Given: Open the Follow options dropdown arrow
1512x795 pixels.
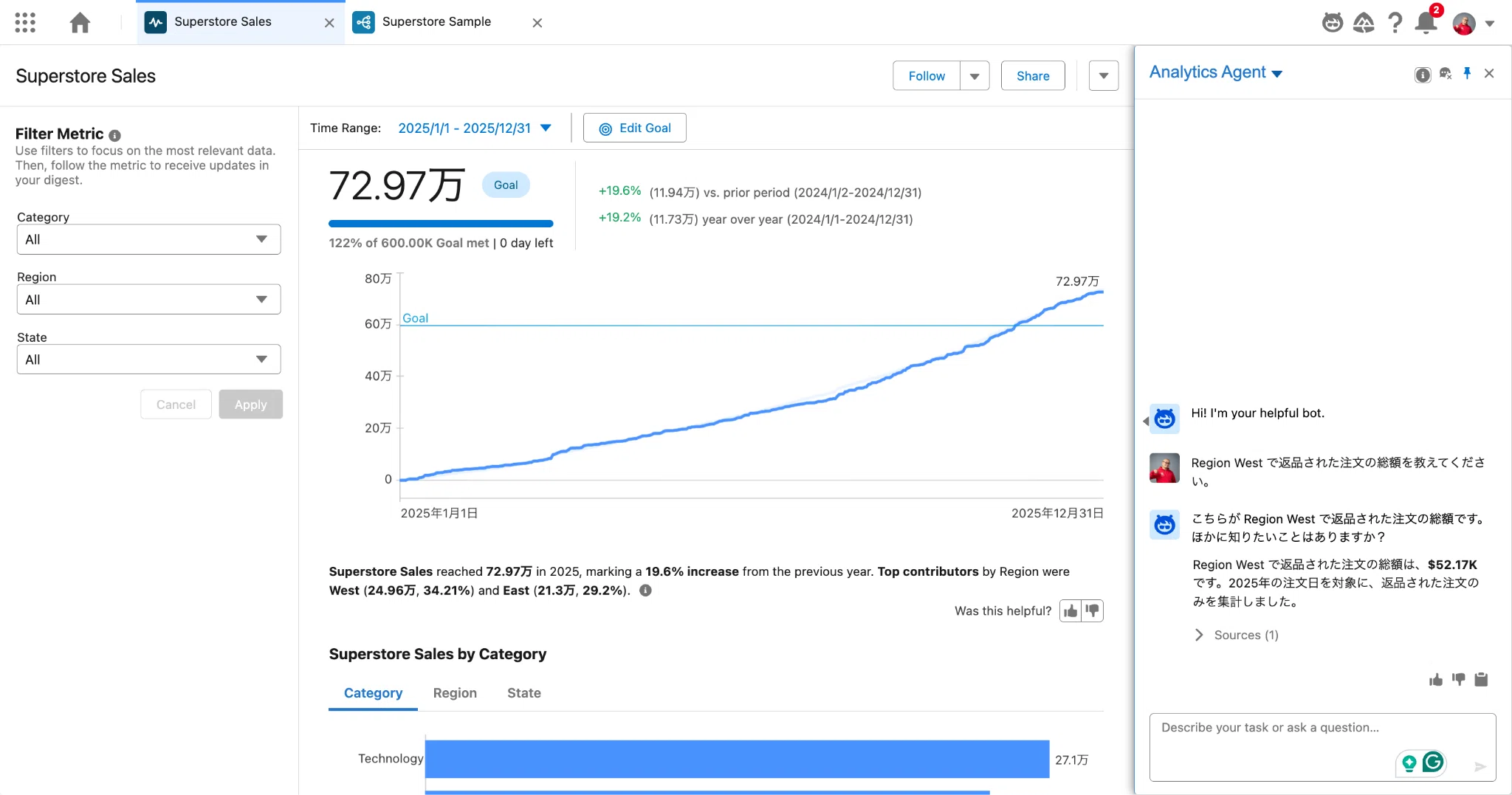Looking at the screenshot, I should coord(975,76).
